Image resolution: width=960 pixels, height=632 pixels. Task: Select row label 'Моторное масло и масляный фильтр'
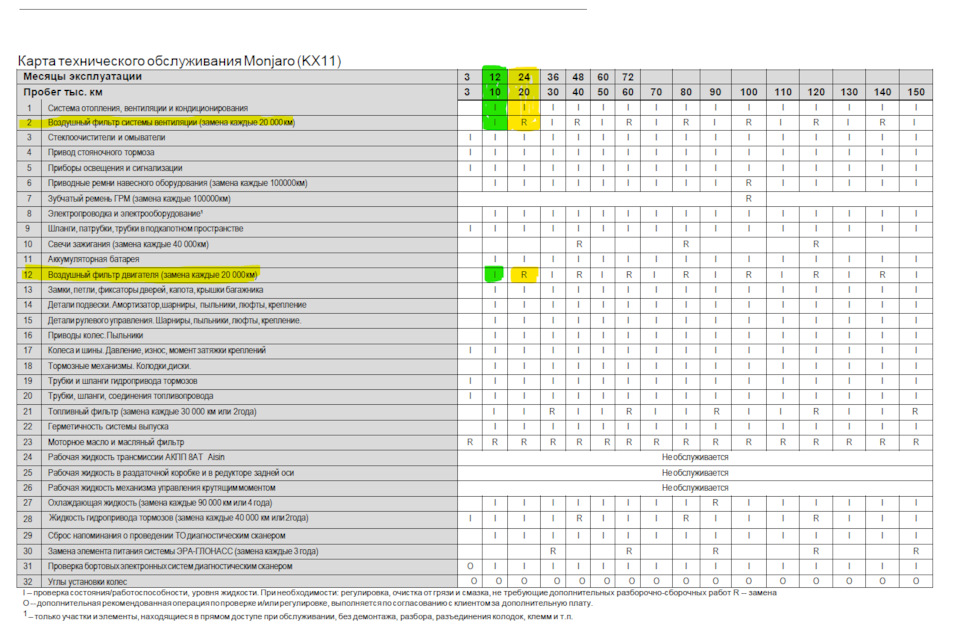116,442
